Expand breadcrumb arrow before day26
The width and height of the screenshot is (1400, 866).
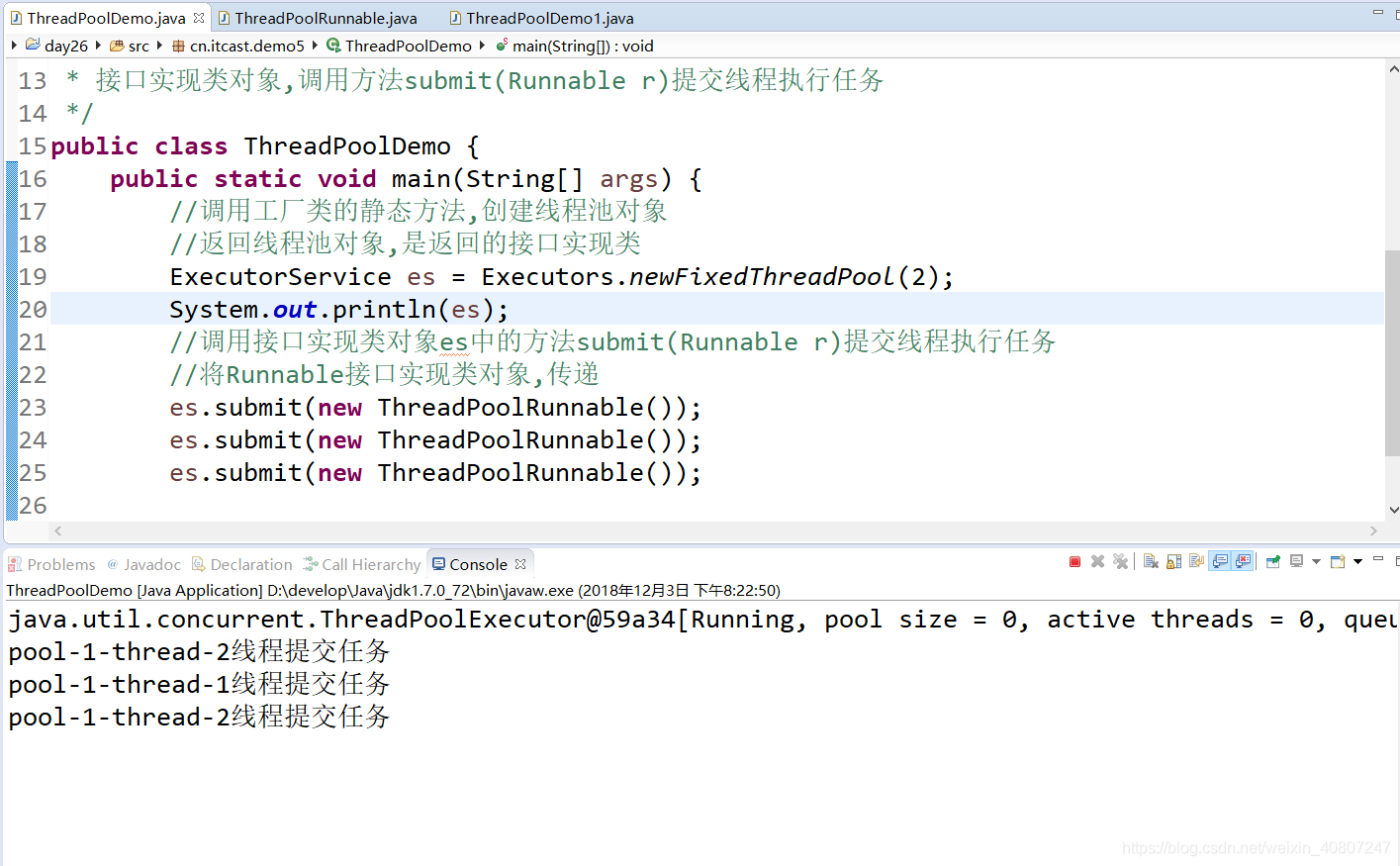(14, 45)
